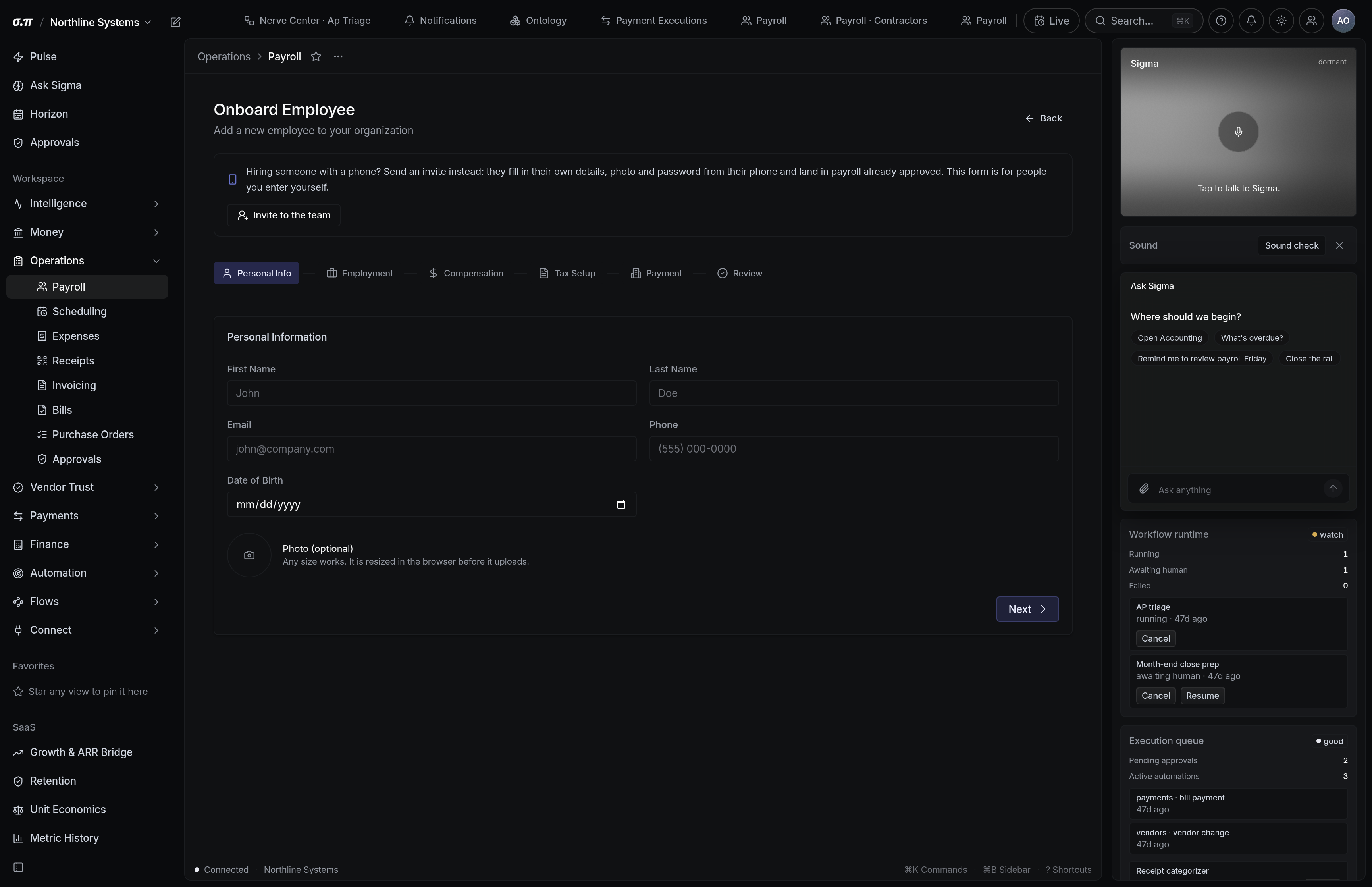Click the Next button

coord(1027,609)
